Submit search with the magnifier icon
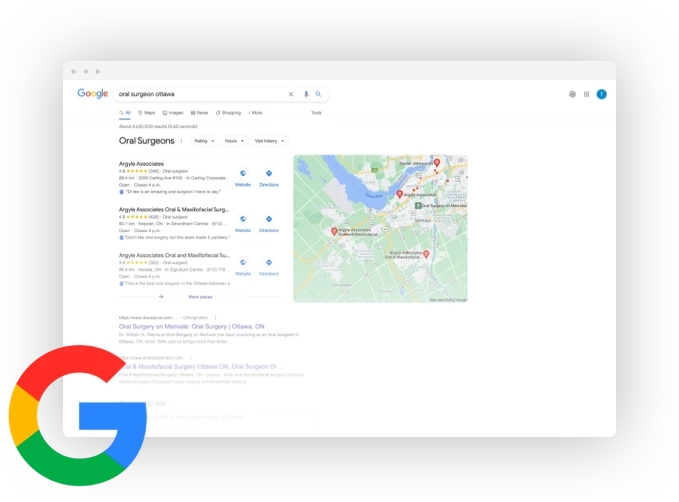679x502 pixels. [318, 94]
